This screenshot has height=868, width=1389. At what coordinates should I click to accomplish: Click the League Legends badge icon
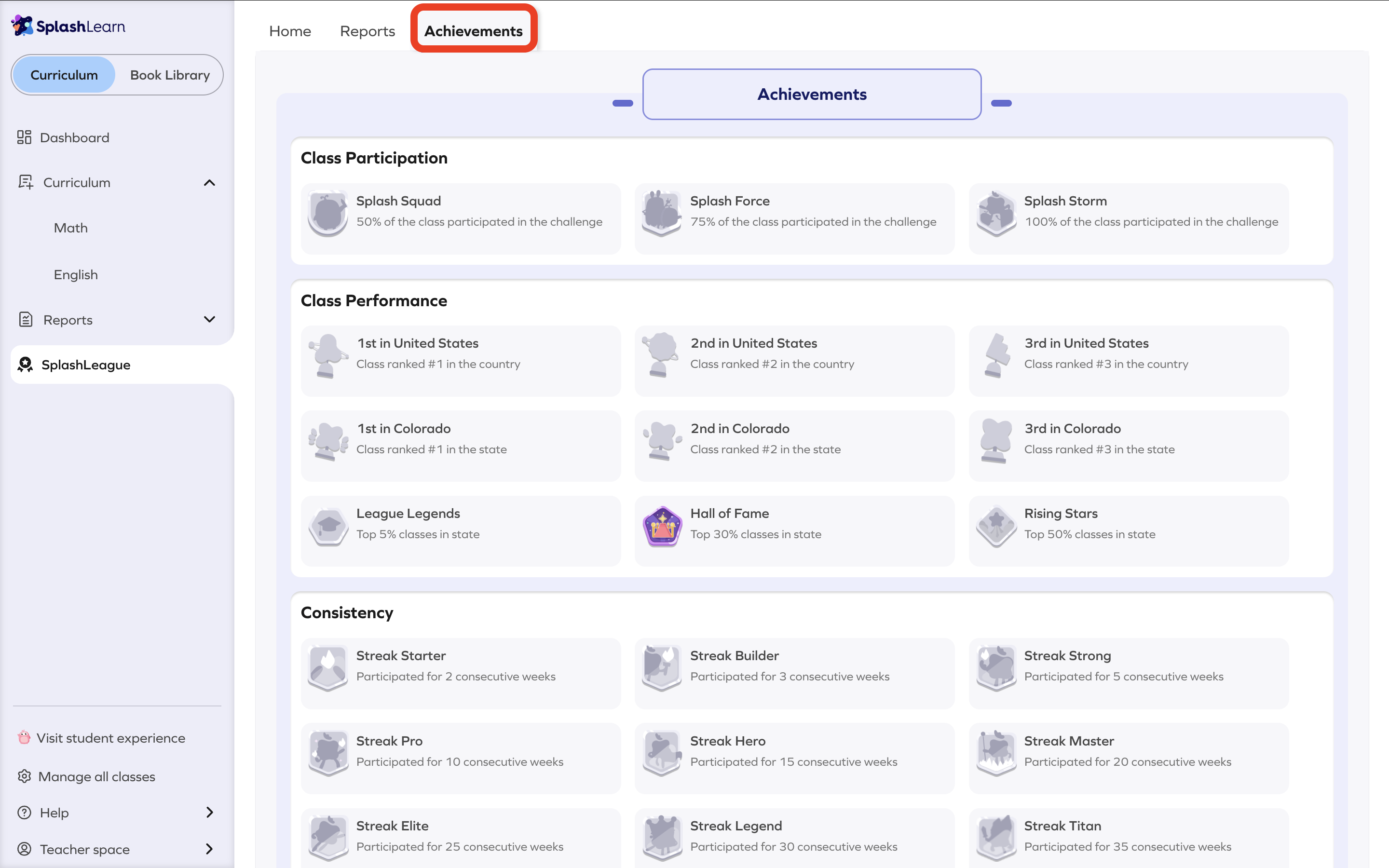coord(328,527)
